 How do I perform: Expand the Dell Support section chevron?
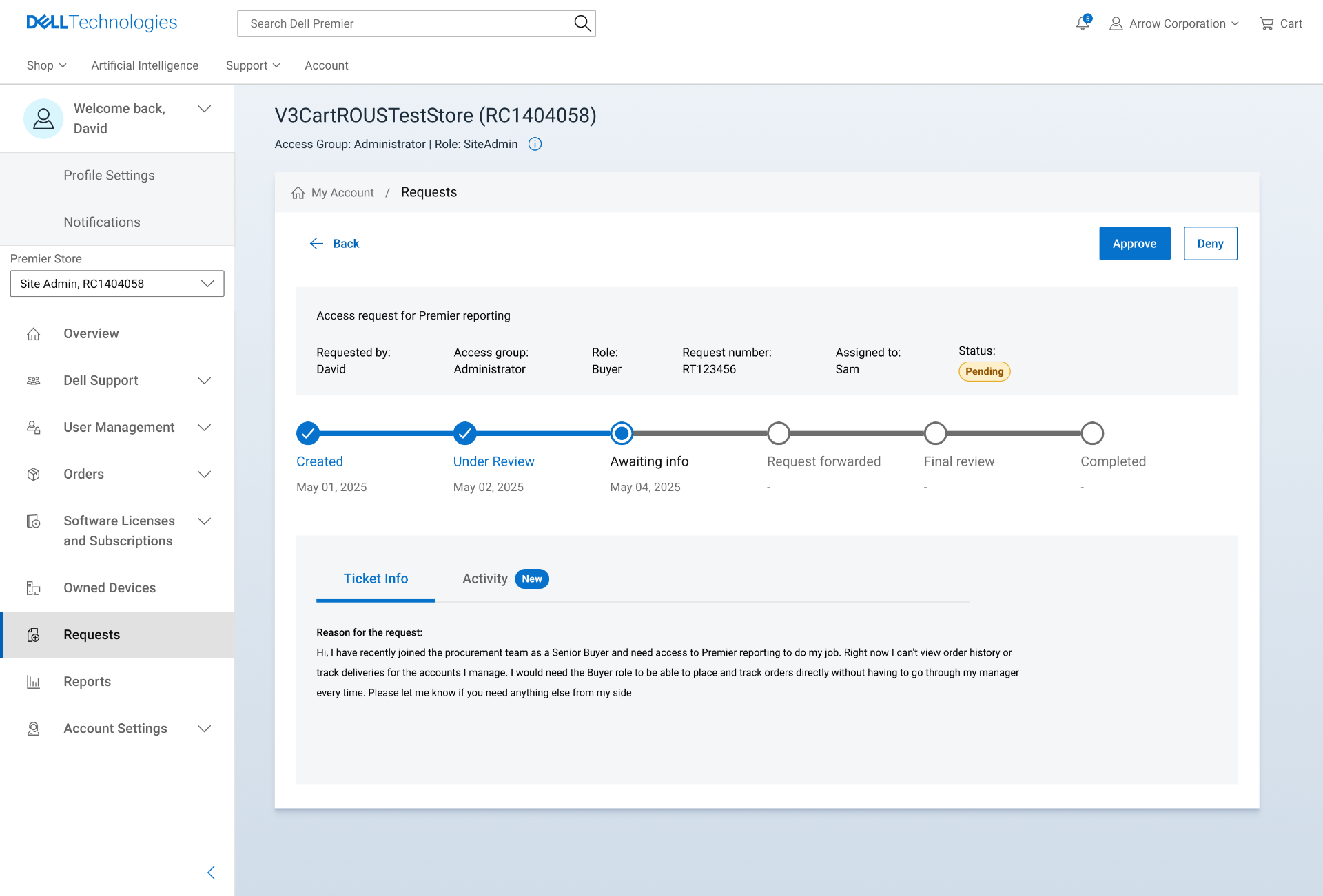coord(204,381)
